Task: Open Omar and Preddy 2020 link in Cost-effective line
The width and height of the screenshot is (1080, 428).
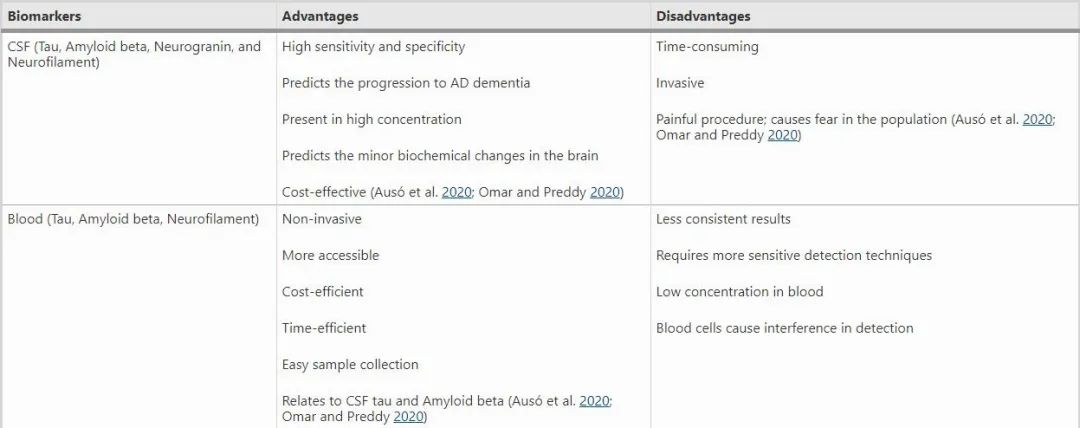Action: 605,192
